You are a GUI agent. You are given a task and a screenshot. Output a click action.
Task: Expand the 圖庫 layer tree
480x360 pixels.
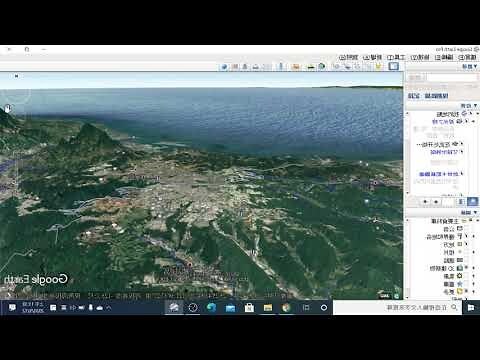coord(473,284)
